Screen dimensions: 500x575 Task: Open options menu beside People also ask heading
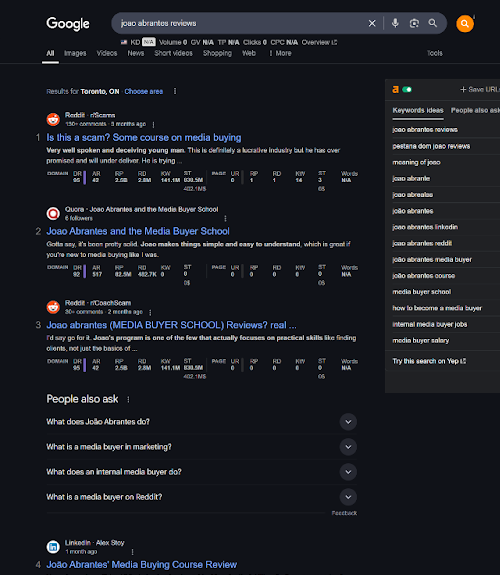[128, 399]
